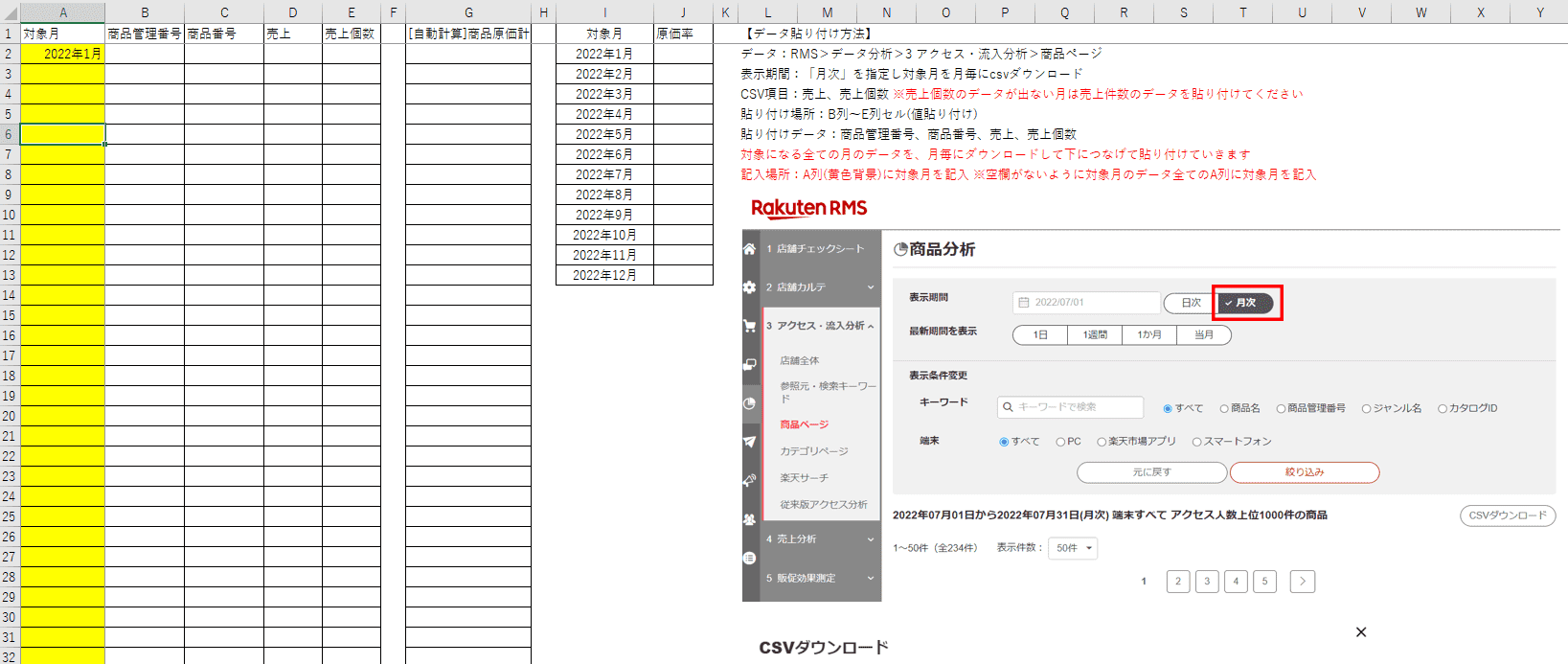
Task: Click the pie chart icon in RMS sidebar
Action: [749, 403]
